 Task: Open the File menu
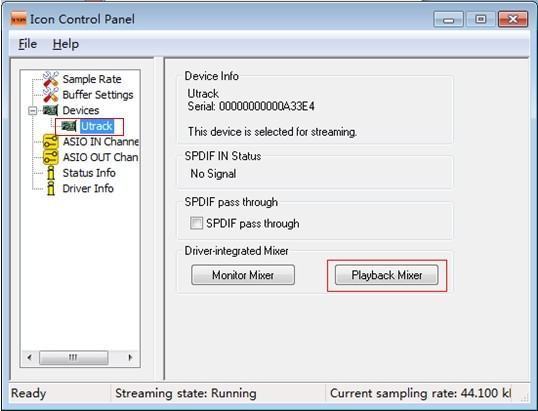click(27, 44)
